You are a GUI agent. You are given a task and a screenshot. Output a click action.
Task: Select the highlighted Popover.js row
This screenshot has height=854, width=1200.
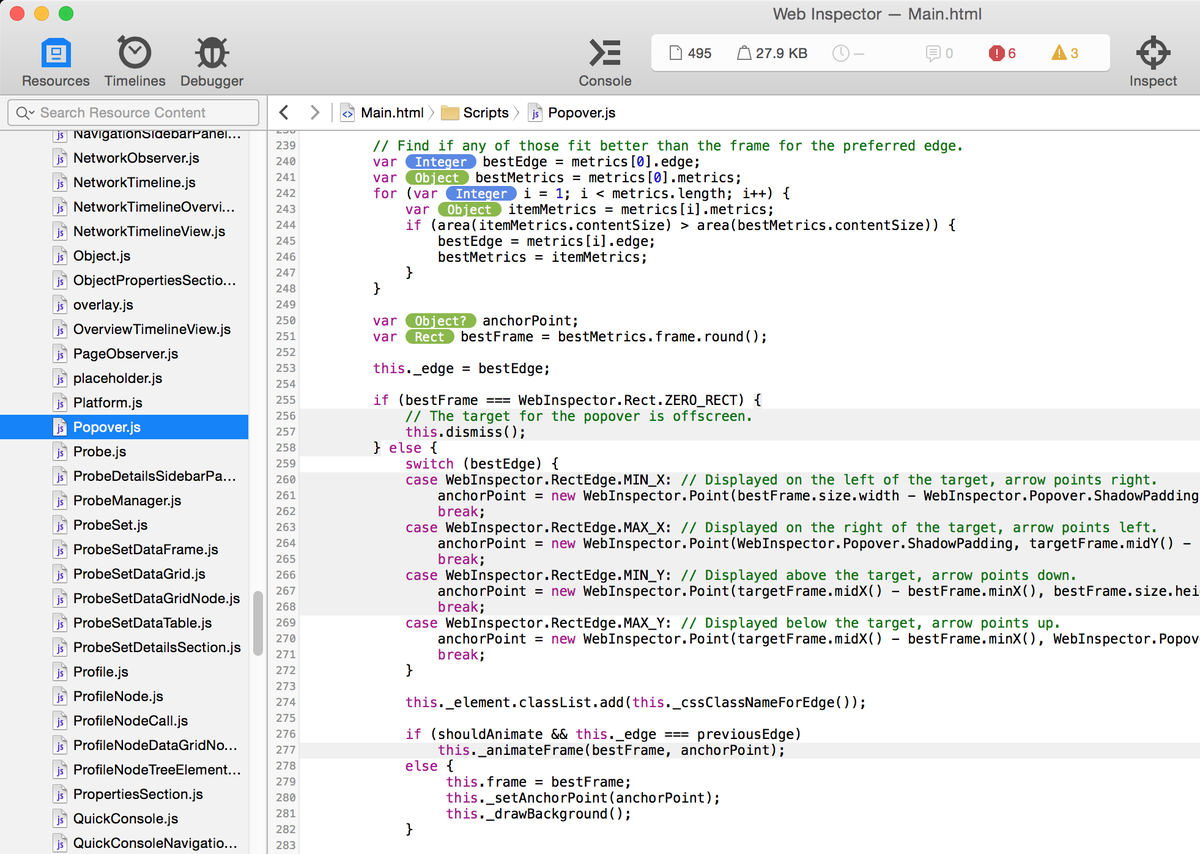click(124, 427)
